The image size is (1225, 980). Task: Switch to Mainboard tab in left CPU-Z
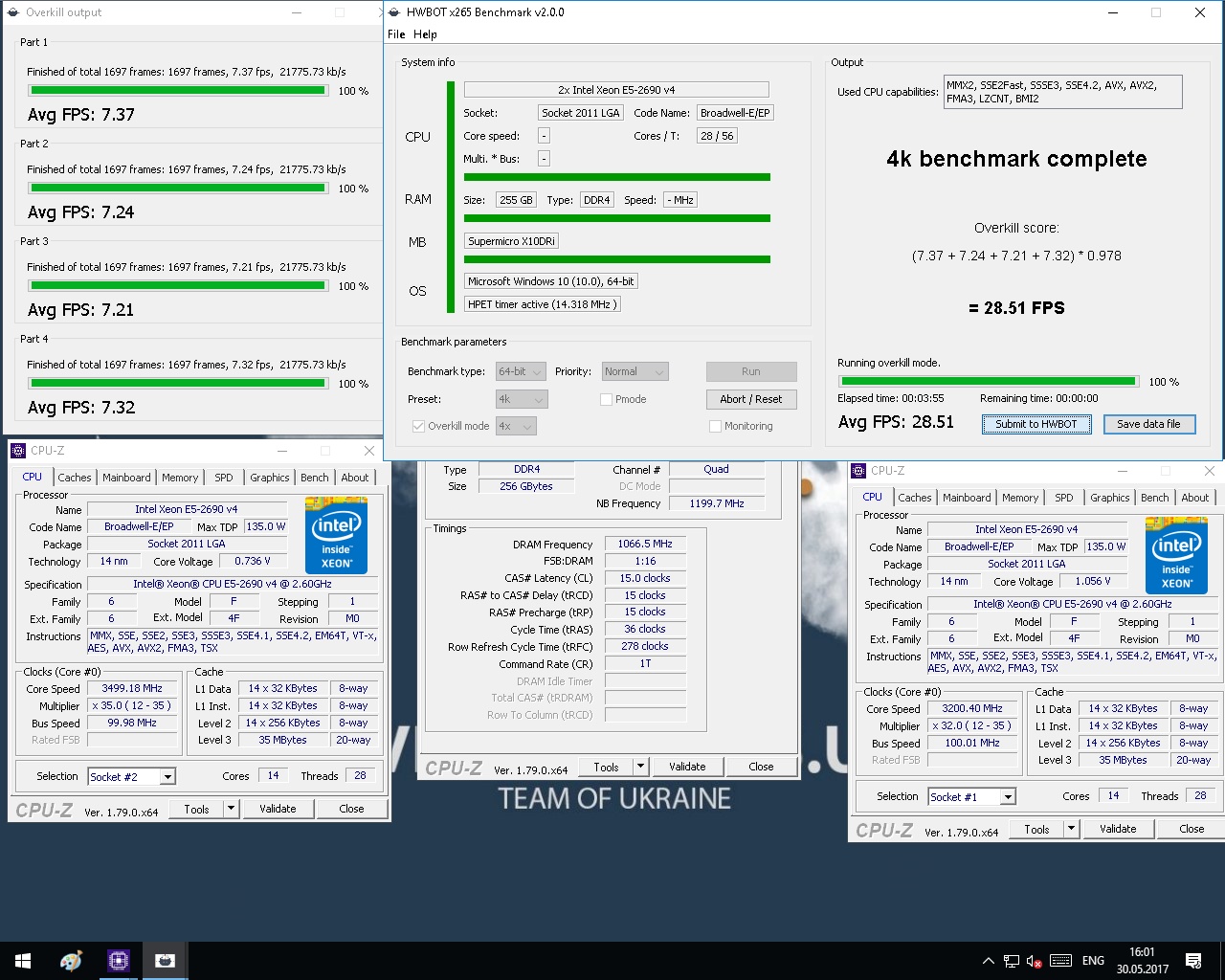click(x=126, y=478)
